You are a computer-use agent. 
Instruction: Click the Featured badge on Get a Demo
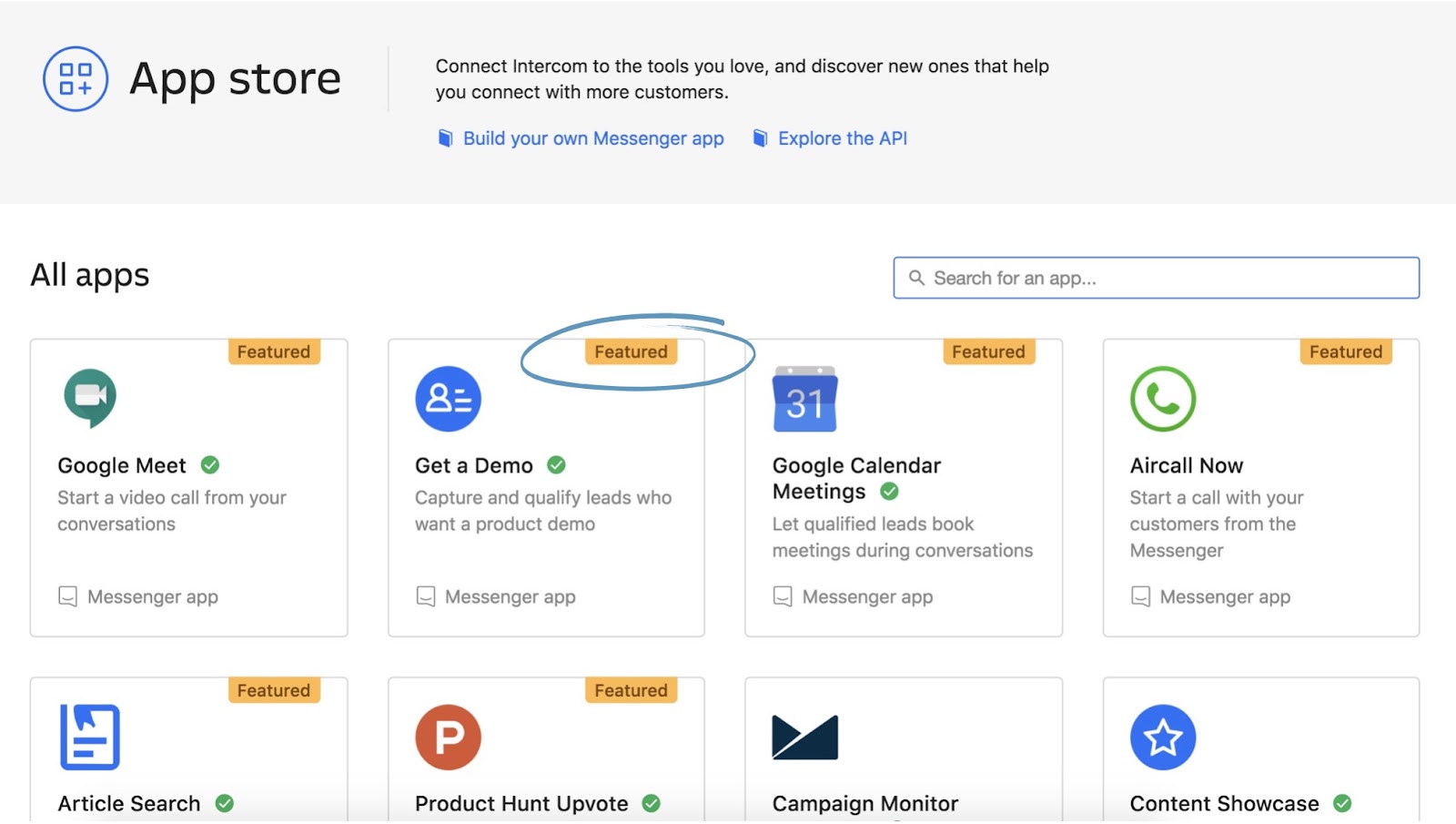click(x=632, y=351)
